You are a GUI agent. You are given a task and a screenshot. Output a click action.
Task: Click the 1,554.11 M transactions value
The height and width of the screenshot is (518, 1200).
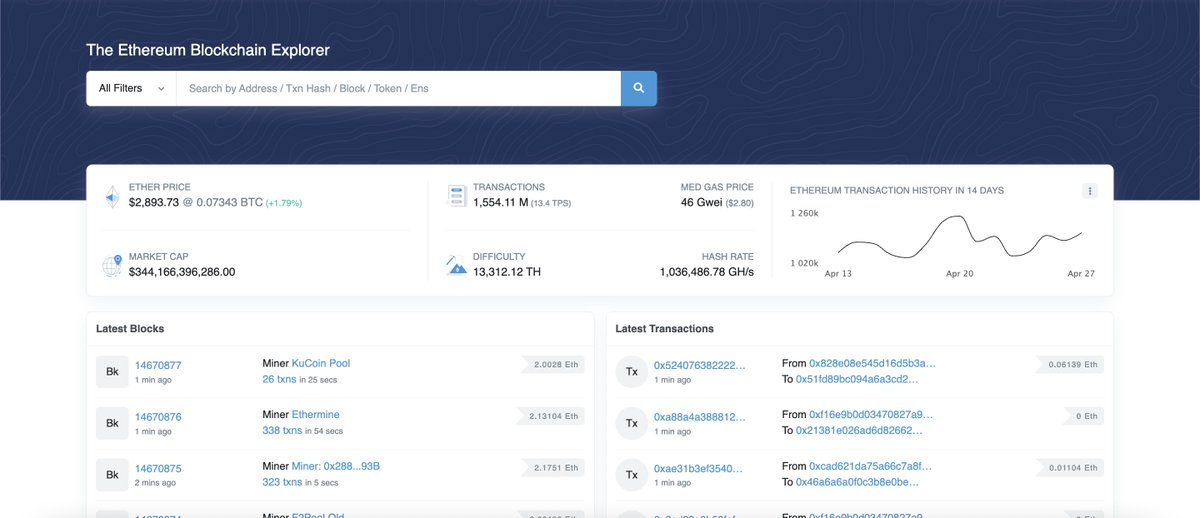coord(500,202)
